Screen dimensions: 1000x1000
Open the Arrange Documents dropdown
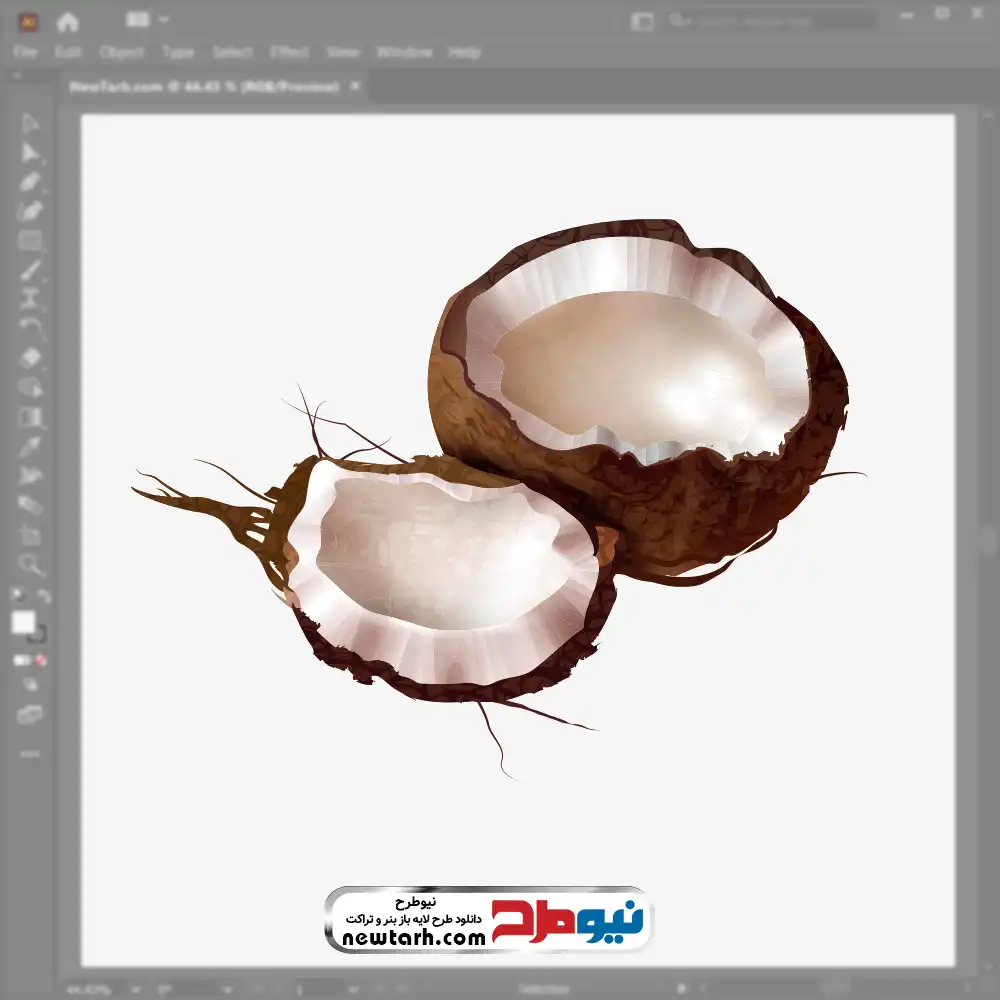(147, 20)
